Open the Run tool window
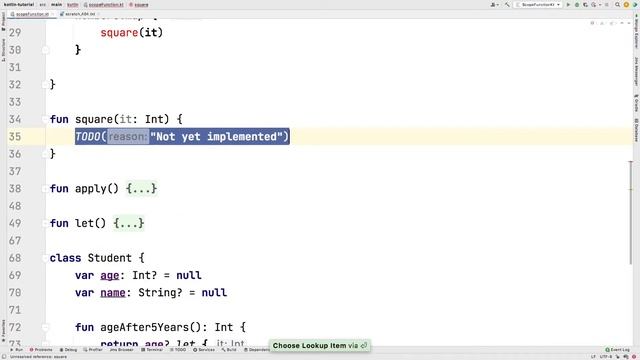The width and height of the screenshot is (640, 360). point(16,350)
